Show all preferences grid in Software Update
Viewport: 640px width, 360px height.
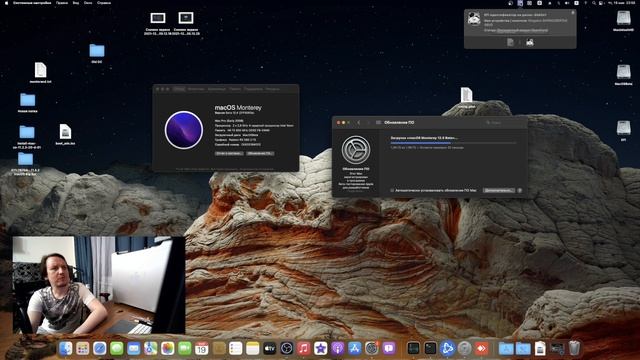(x=378, y=122)
